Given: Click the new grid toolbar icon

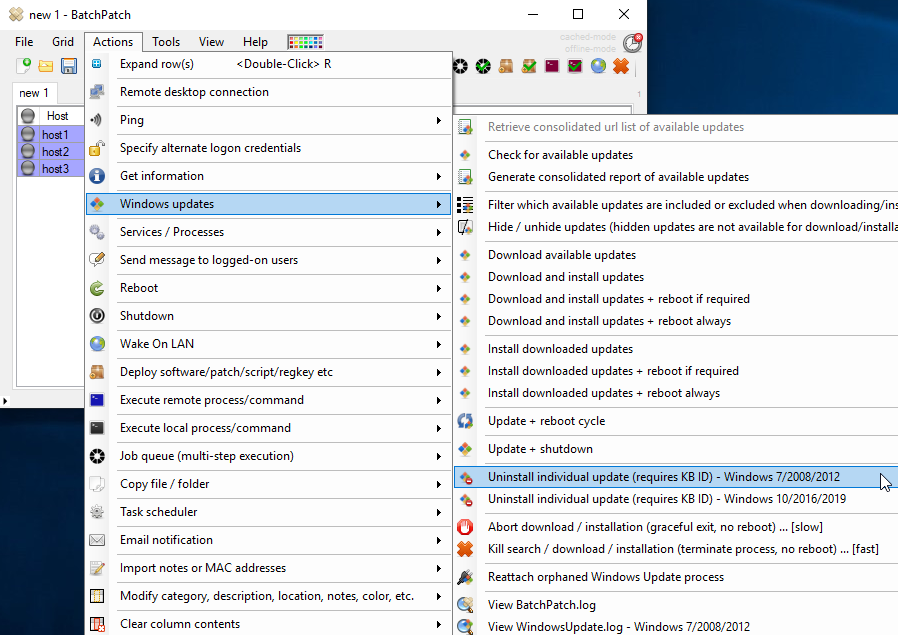Looking at the screenshot, I should 23,66.
